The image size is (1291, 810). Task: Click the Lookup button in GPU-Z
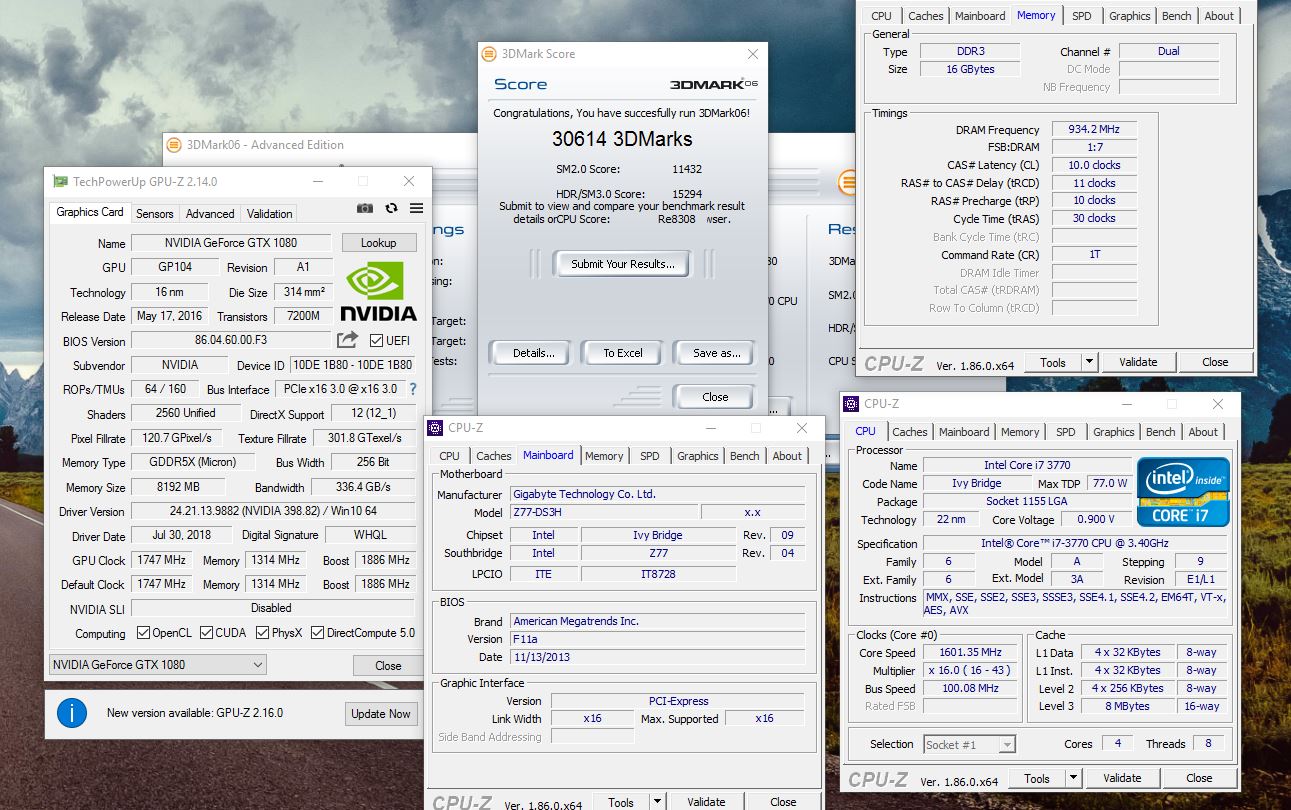[379, 243]
